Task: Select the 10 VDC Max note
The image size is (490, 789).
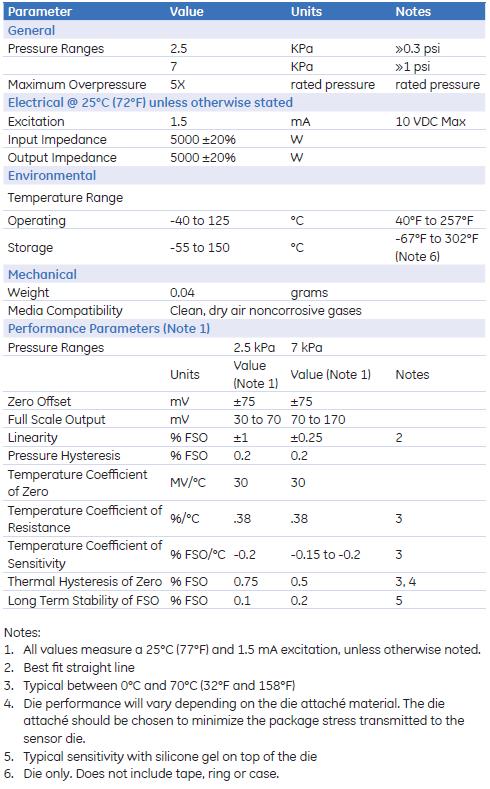Action: (431, 121)
